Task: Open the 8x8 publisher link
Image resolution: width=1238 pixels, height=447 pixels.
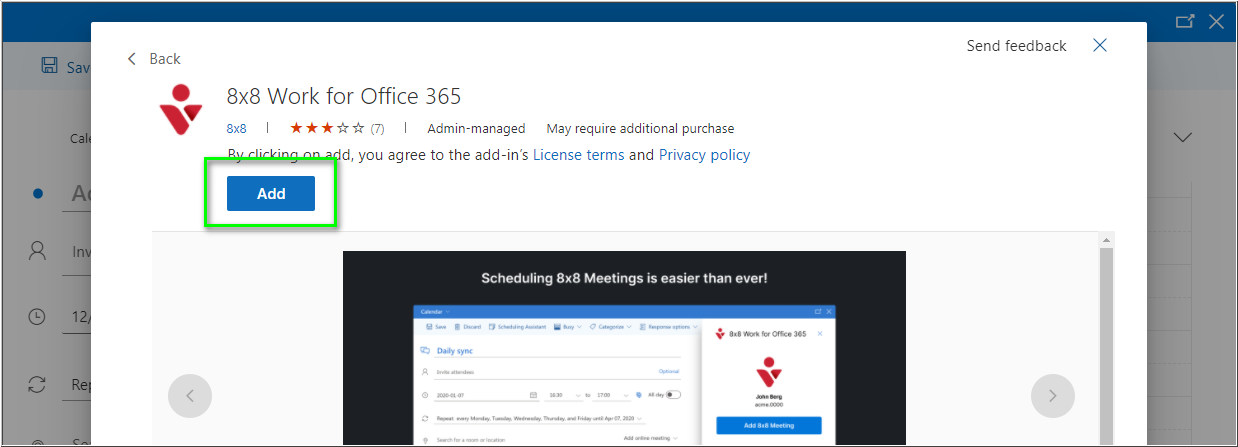Action: tap(236, 128)
